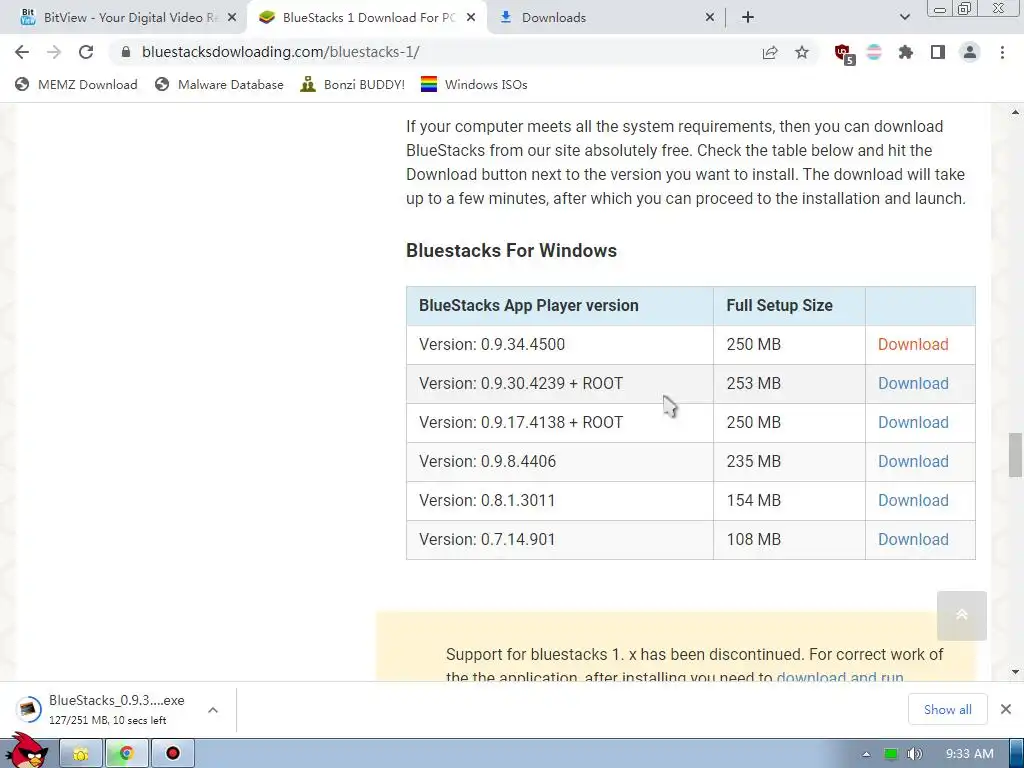Open the Bonzi BUDDY! bookmark
Image resolution: width=1024 pixels, height=768 pixels.
tap(353, 84)
